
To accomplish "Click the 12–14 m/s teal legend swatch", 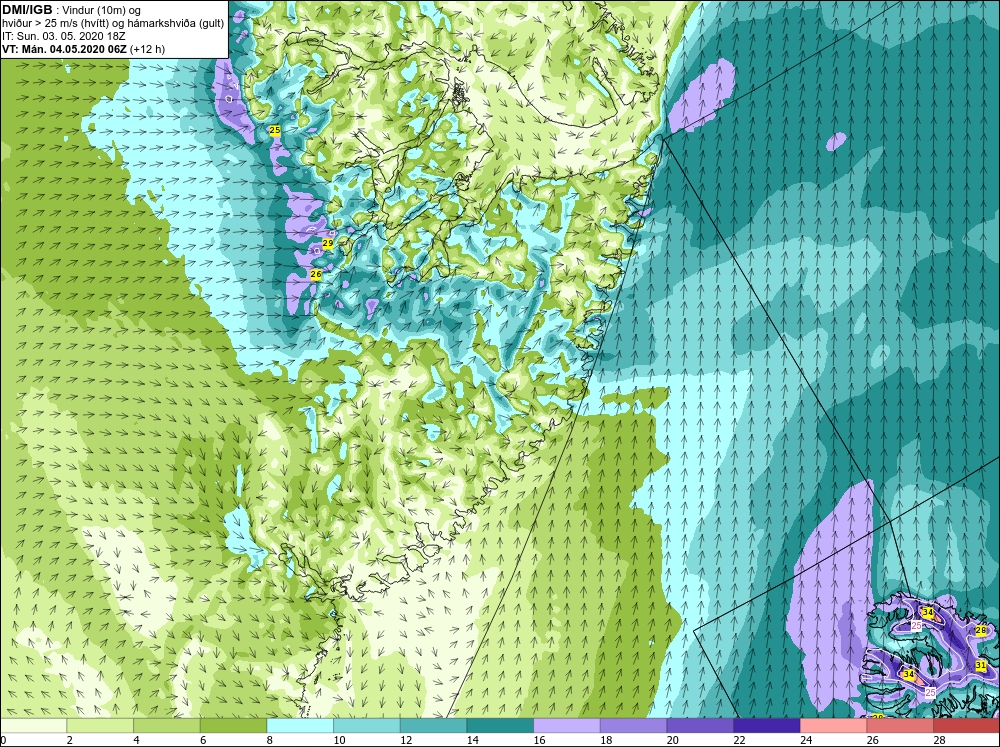I will (x=433, y=725).
